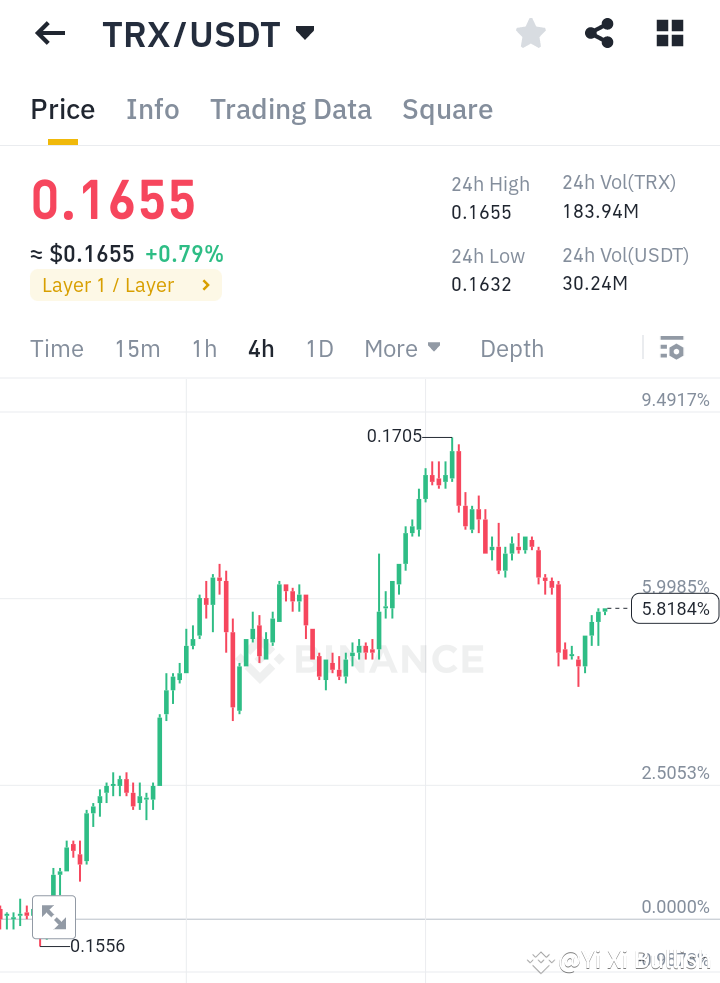Enable the 15m interval
Screen dimensions: 720x983
coord(138,348)
